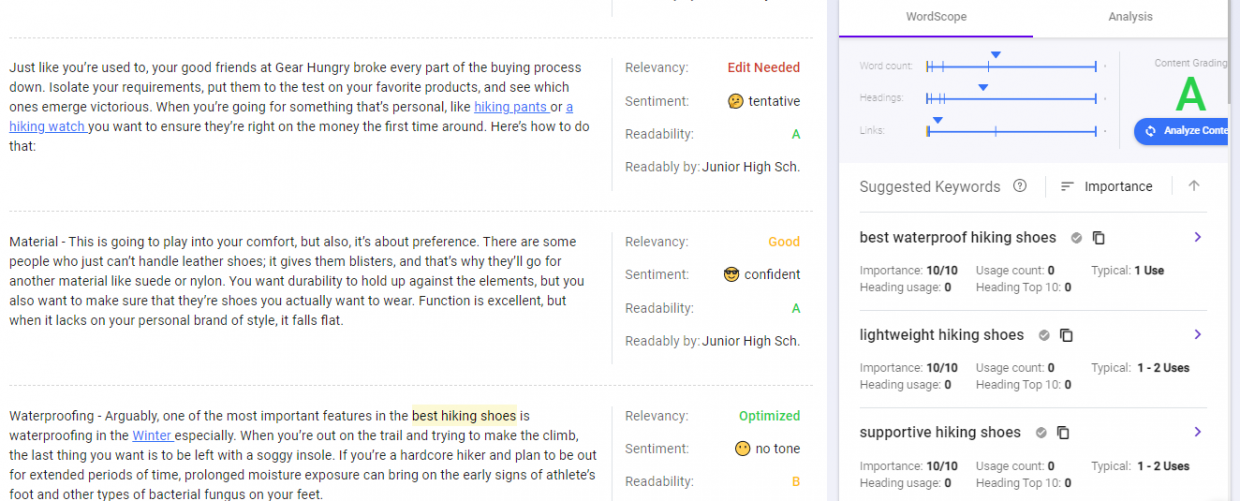Screen dimensions: 1240x501
Task: Expand 'supportive hiking shoes' details chevron
Action: (1198, 432)
